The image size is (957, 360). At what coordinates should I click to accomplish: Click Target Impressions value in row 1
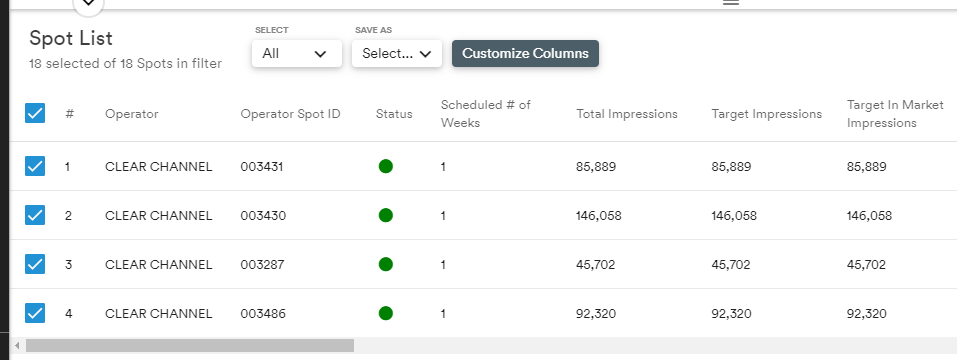tap(731, 167)
